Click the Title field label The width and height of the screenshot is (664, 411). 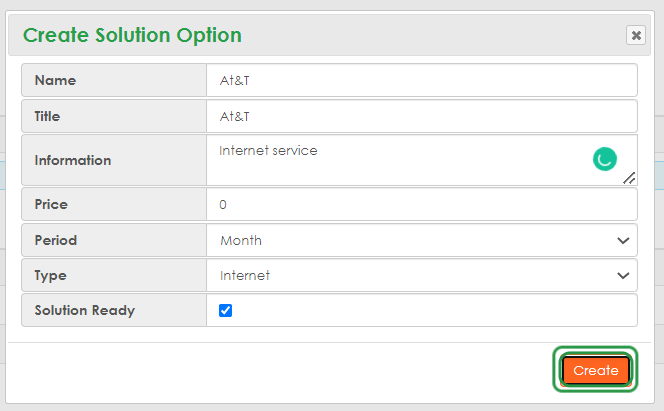[47, 116]
